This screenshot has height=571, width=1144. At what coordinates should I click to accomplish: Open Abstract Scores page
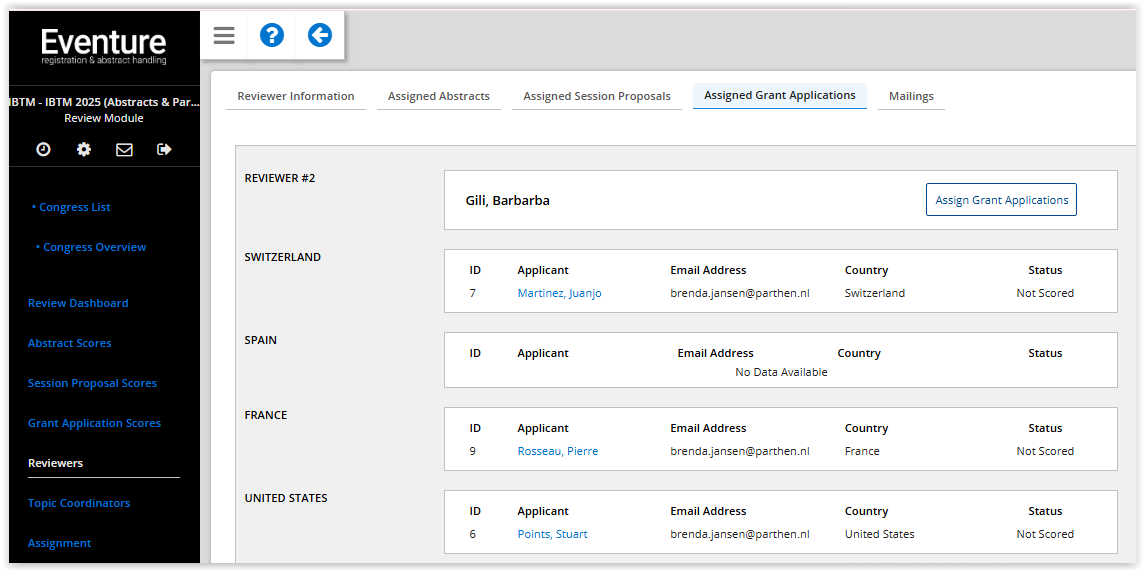click(x=69, y=343)
